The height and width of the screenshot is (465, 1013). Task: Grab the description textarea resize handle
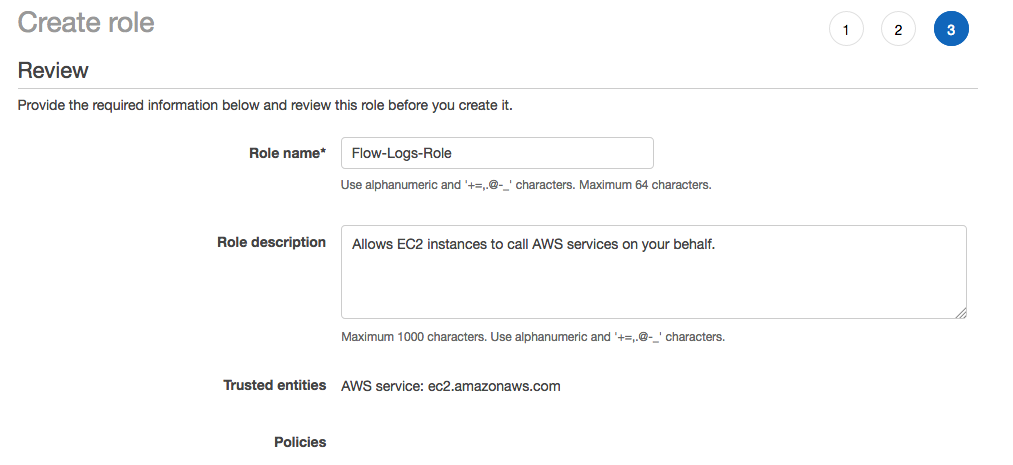click(x=961, y=313)
